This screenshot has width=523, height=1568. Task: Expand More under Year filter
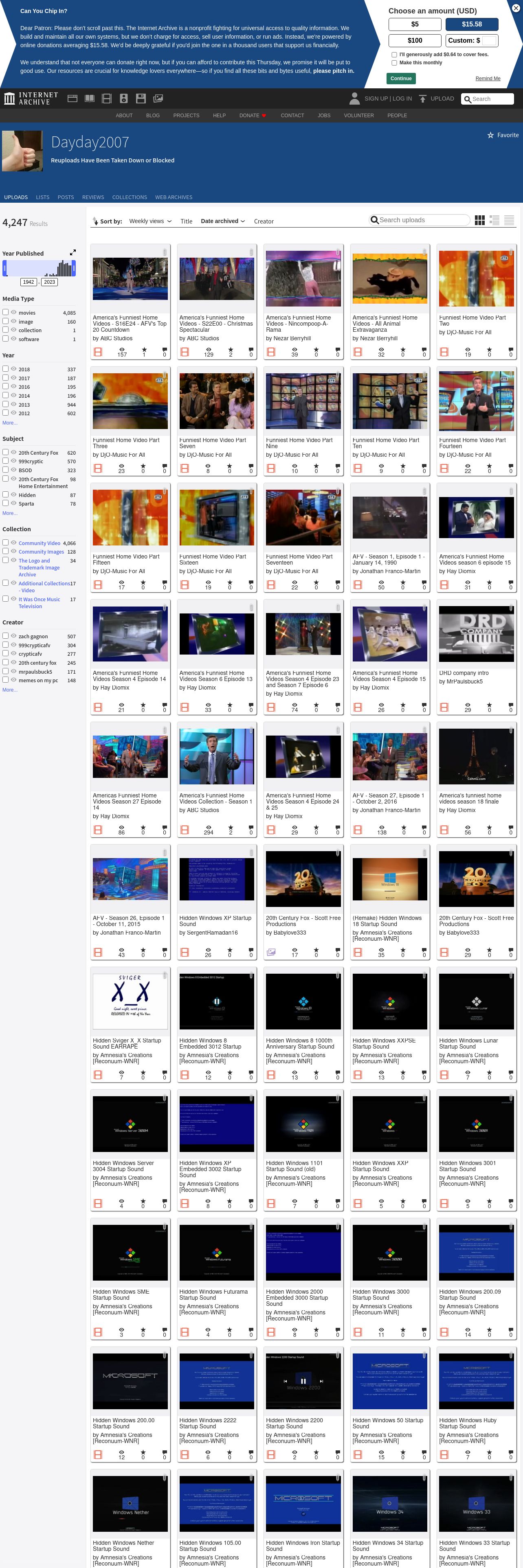coord(10,423)
